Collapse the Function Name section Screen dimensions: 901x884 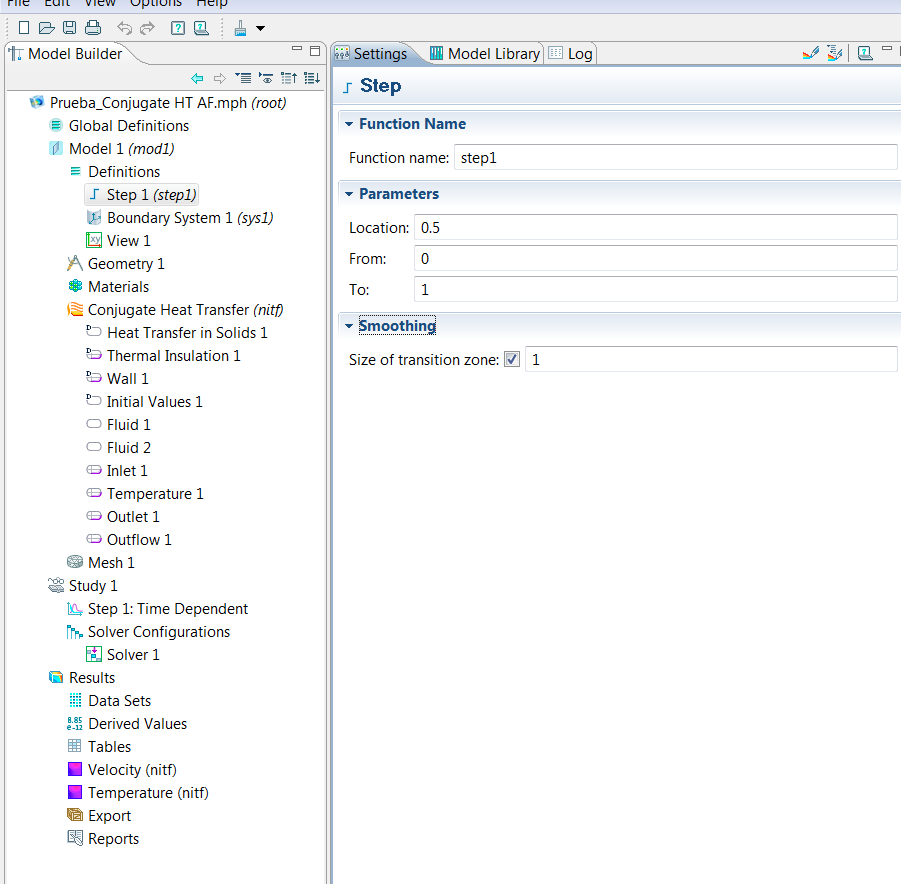349,124
